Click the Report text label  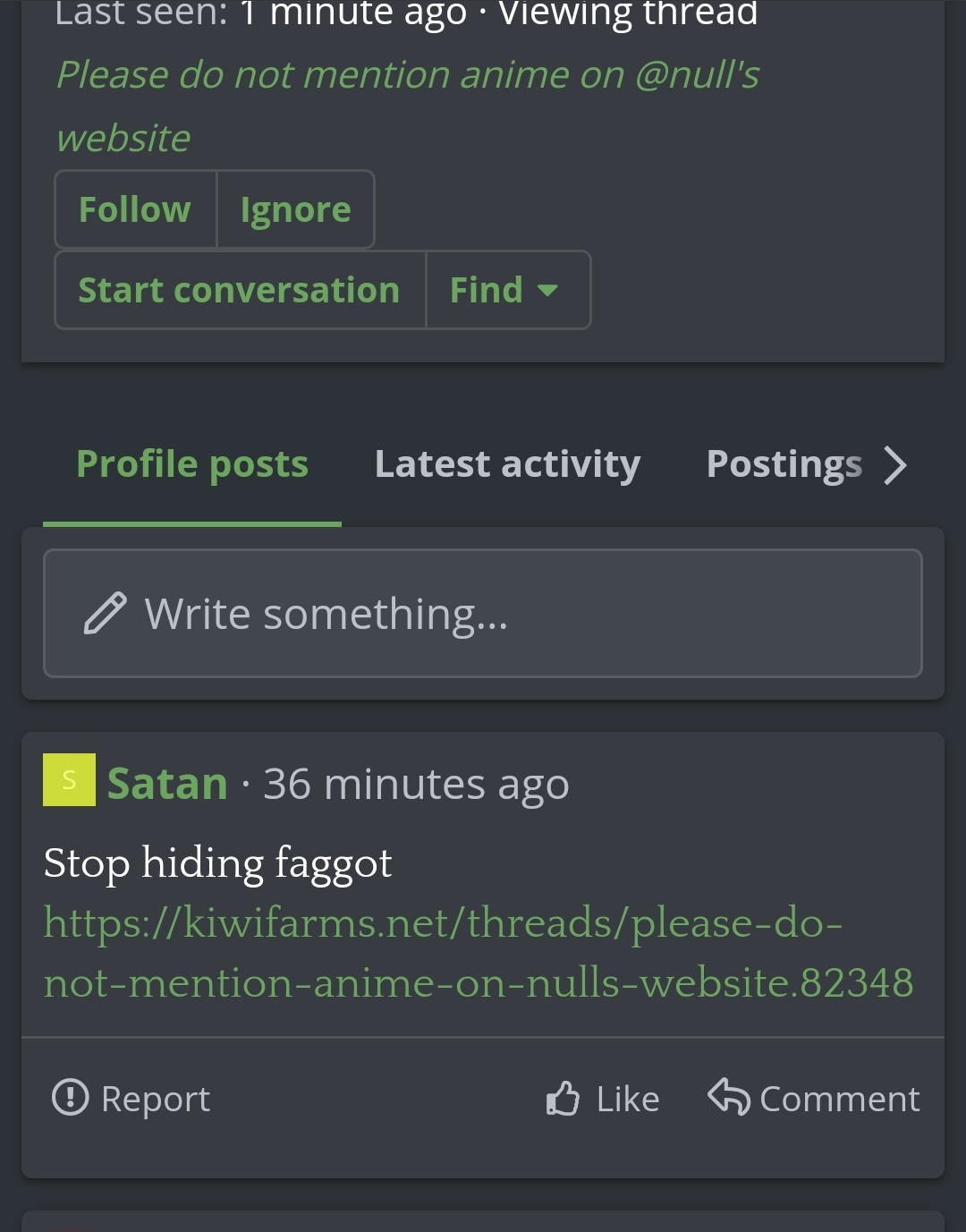(156, 1099)
